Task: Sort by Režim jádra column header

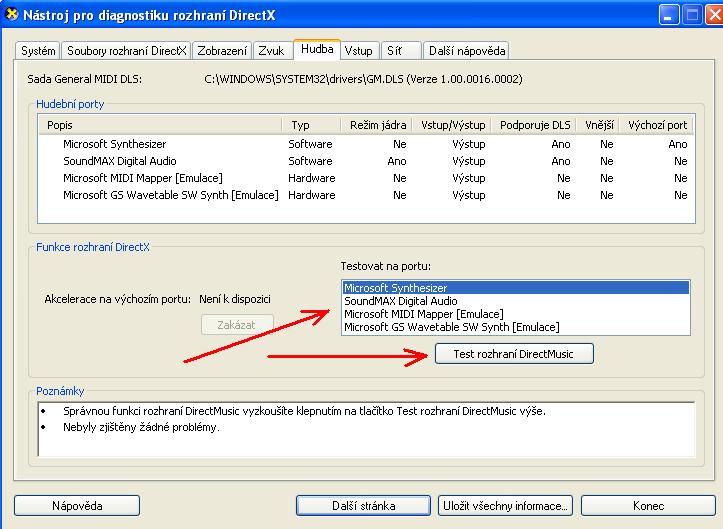Action: [377, 125]
